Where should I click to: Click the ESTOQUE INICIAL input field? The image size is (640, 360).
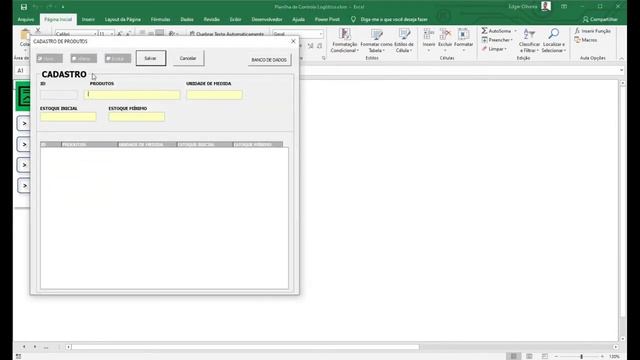tap(68, 117)
